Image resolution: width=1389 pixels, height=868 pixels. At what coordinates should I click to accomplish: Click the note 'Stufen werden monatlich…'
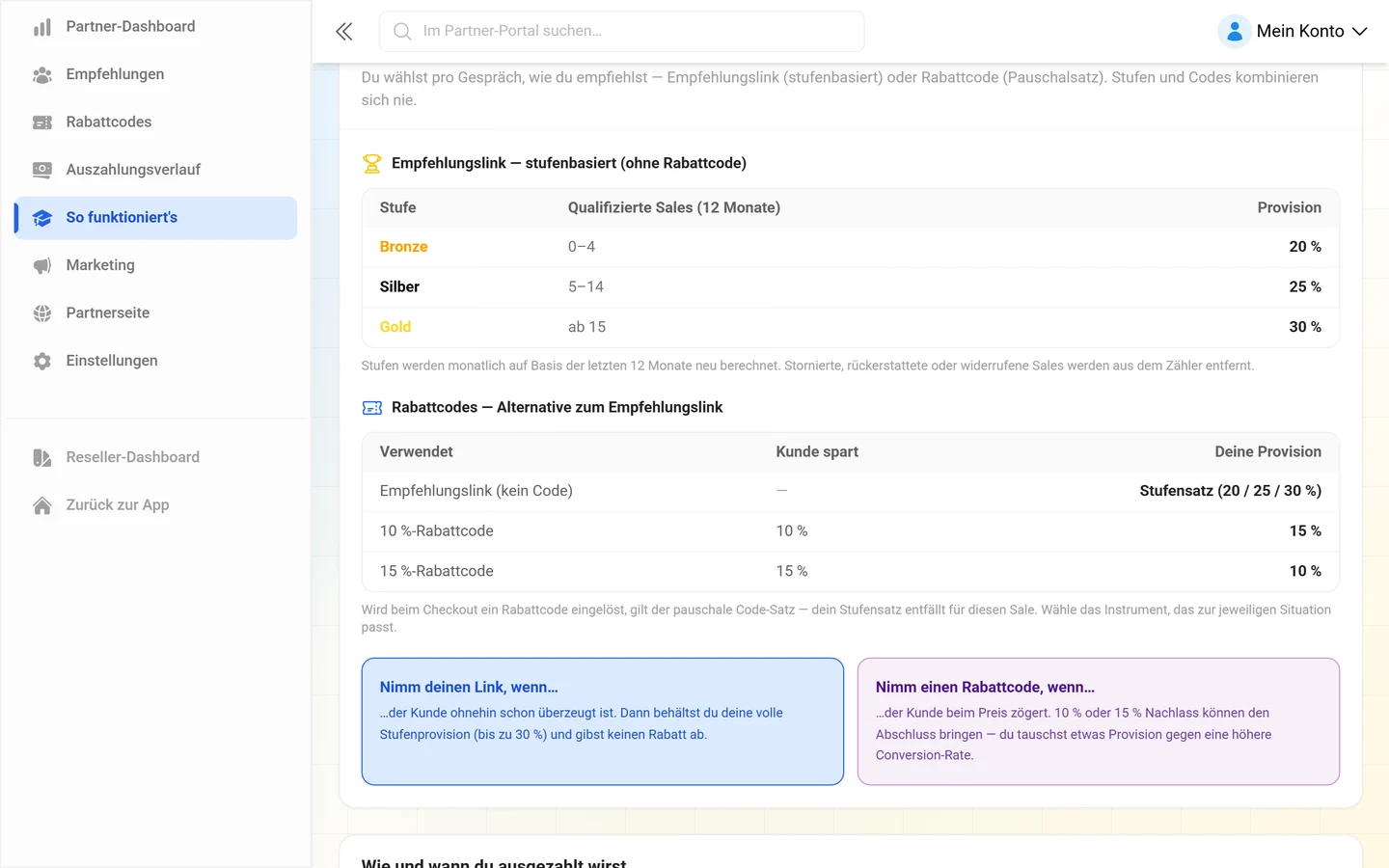tap(807, 366)
